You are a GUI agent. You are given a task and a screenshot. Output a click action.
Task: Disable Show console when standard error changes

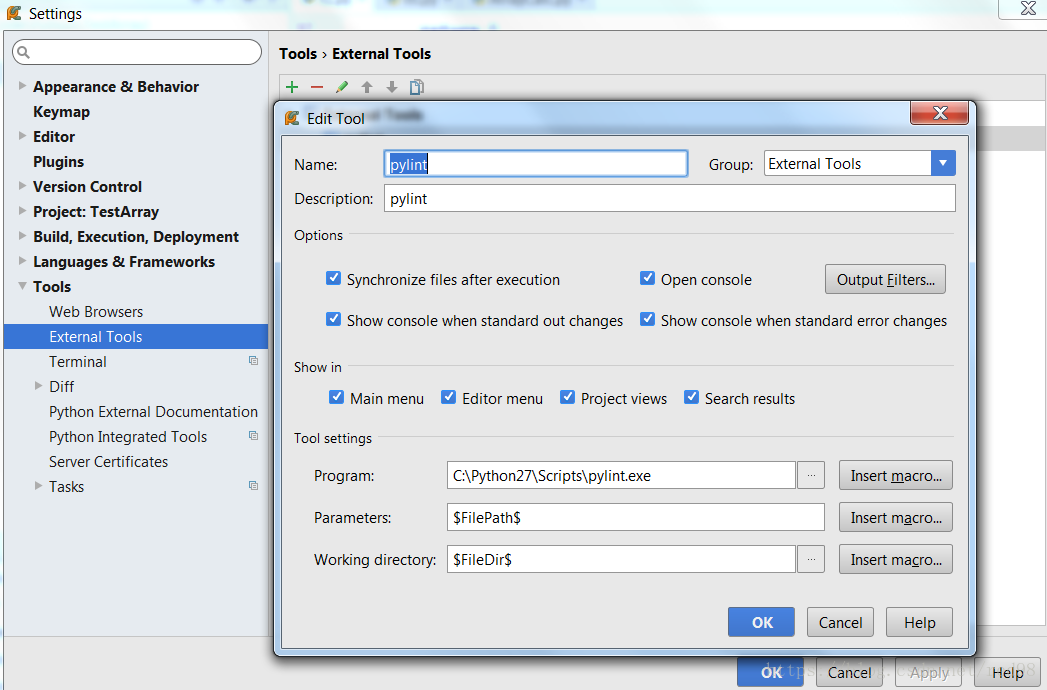coord(647,319)
